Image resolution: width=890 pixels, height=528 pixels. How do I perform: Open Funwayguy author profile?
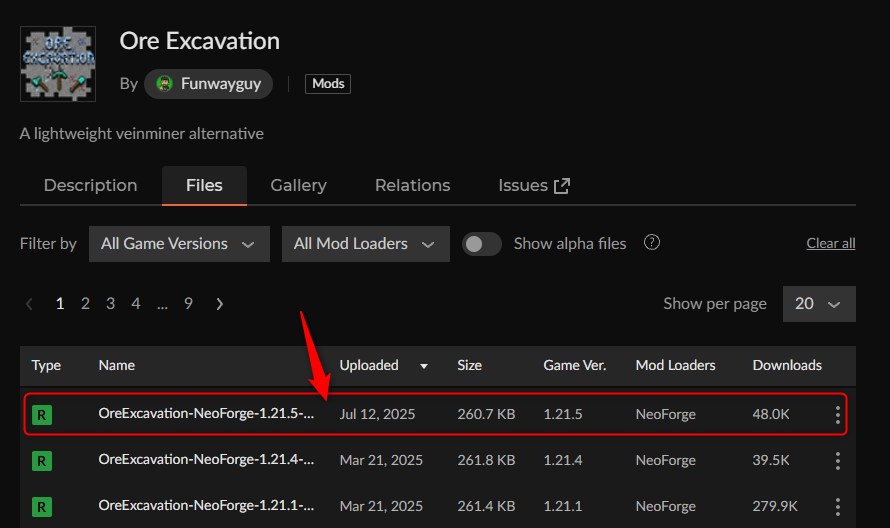click(x=208, y=84)
